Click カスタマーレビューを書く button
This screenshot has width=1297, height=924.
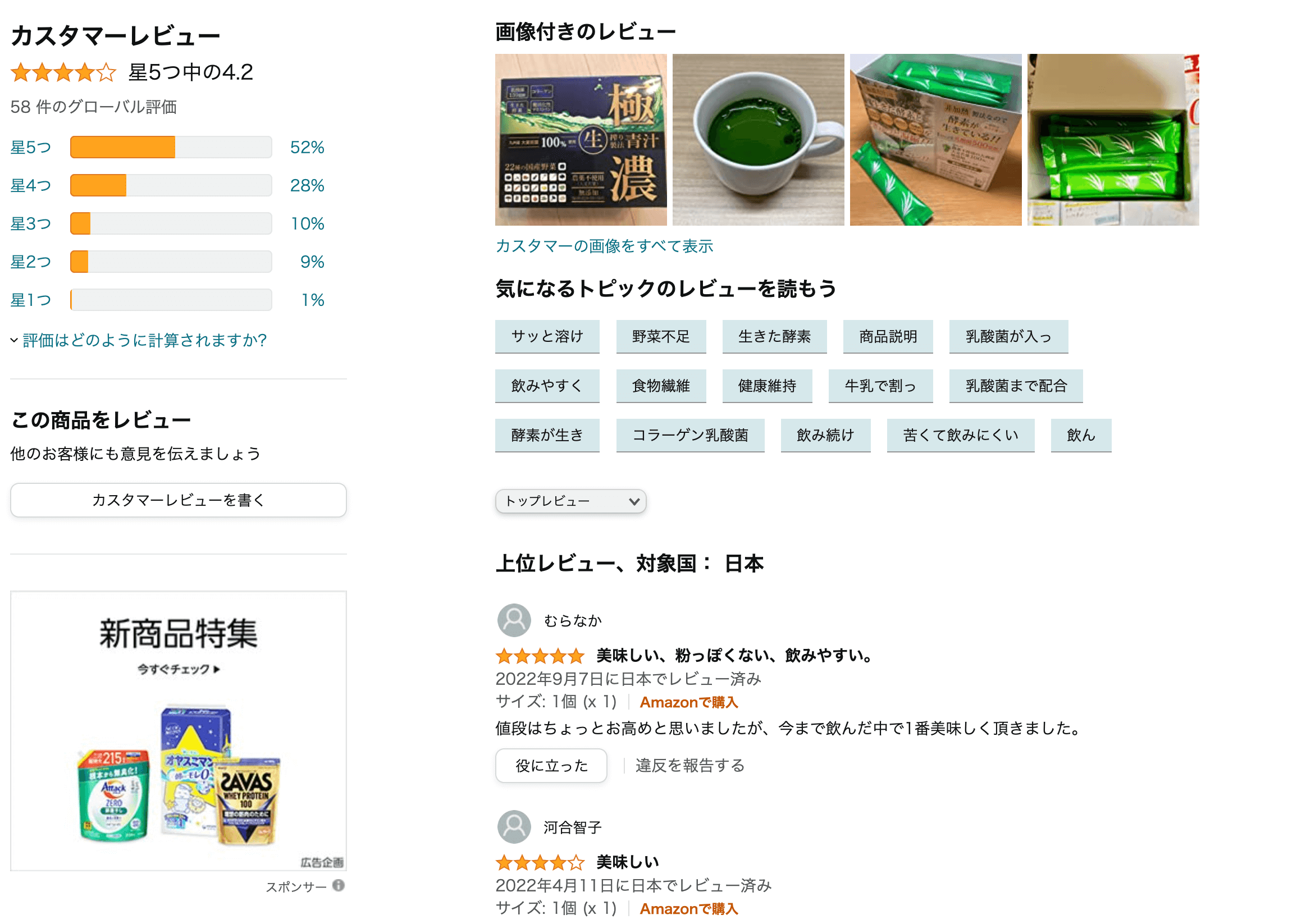point(178,500)
